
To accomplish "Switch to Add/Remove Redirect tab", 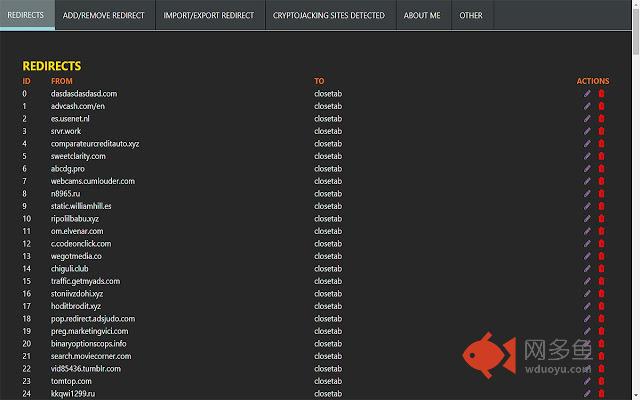I will (x=104, y=15).
